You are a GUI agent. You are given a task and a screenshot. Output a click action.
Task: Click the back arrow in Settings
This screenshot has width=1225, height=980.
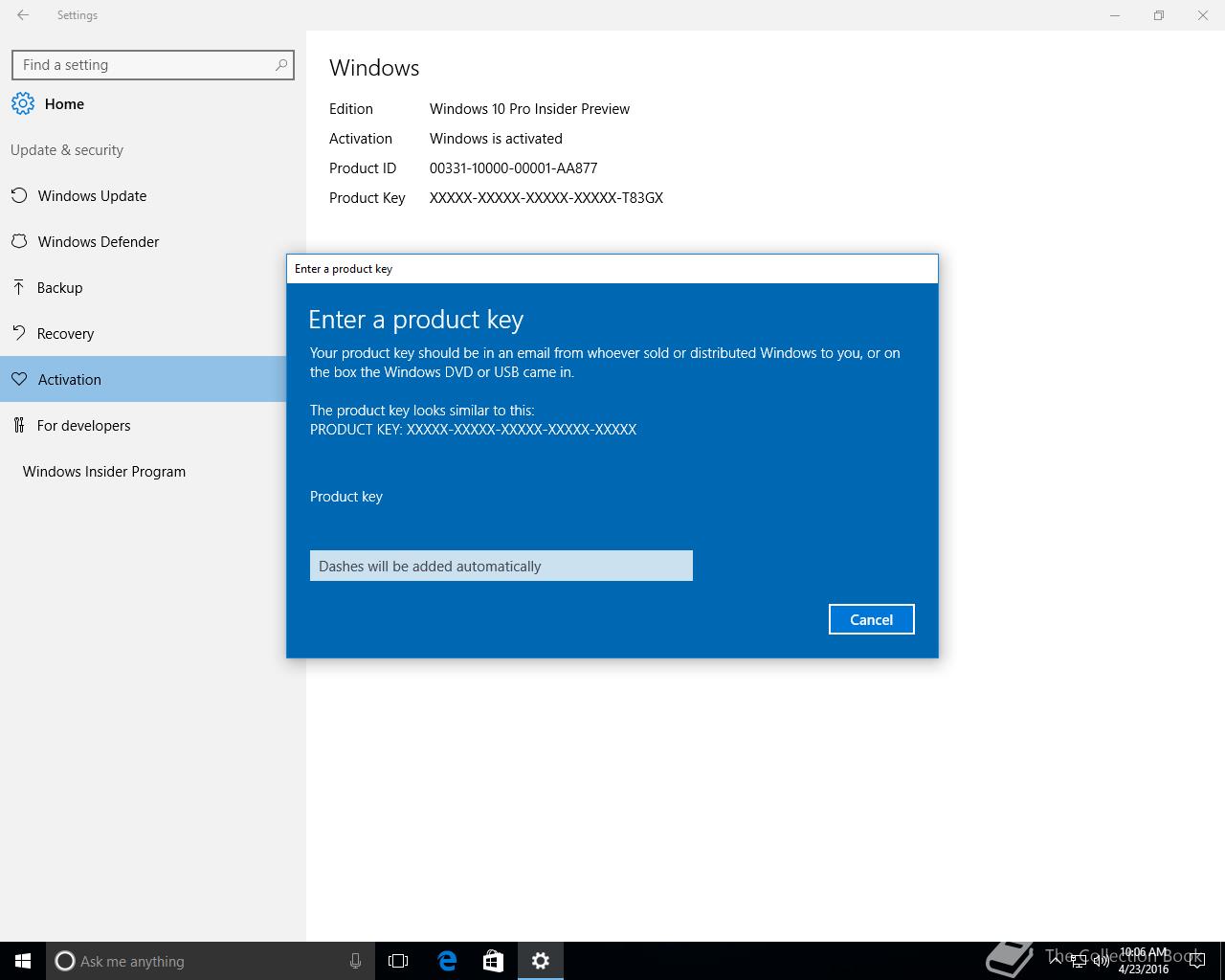click(23, 15)
